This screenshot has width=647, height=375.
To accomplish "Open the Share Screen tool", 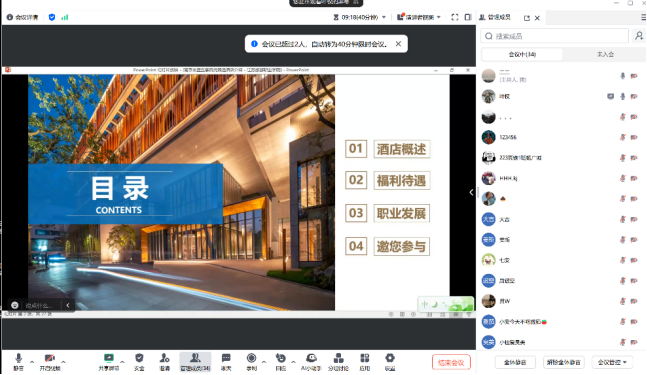I will tap(109, 362).
